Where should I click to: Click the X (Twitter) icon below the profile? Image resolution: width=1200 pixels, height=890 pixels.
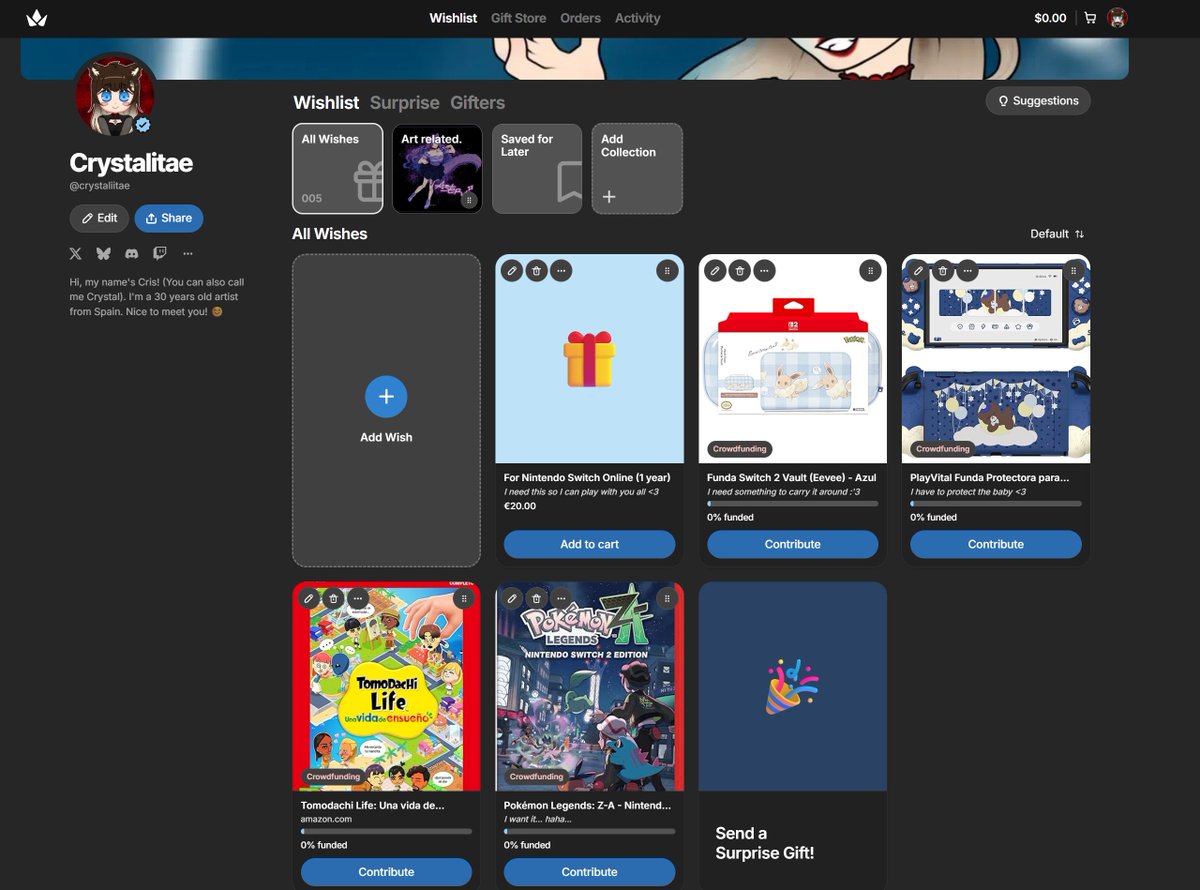[x=75, y=253]
